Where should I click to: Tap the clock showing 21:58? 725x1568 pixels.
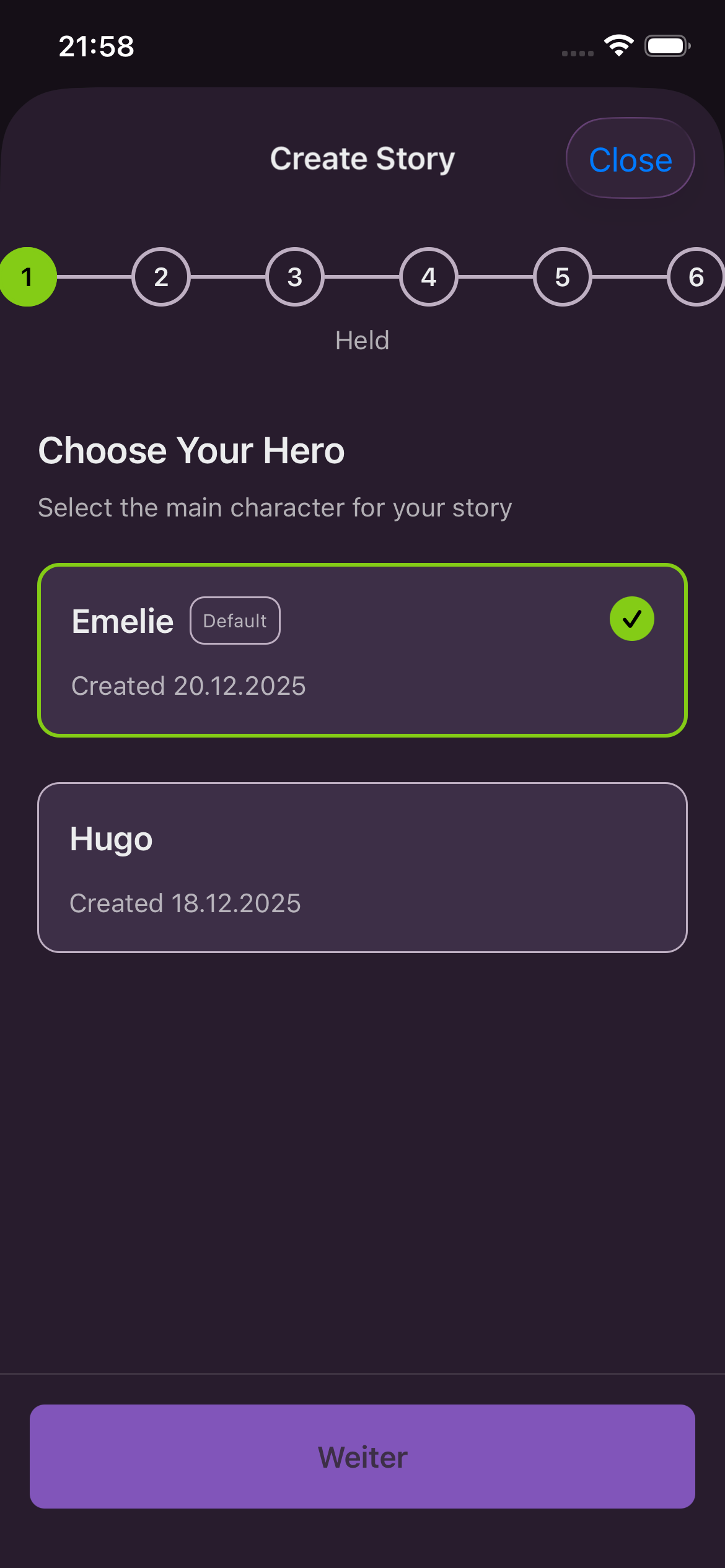[96, 46]
